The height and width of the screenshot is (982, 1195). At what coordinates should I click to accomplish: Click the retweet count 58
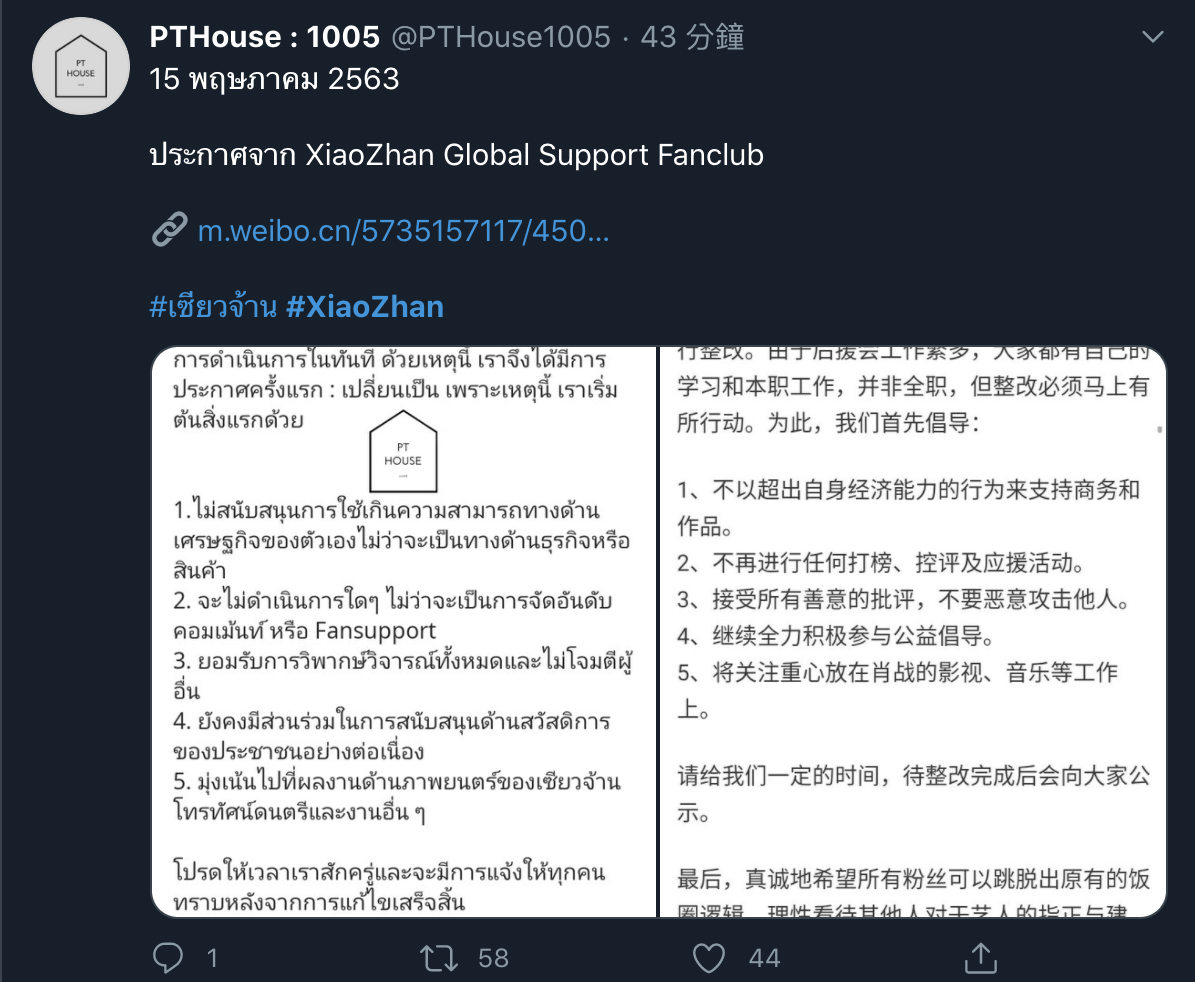click(493, 958)
